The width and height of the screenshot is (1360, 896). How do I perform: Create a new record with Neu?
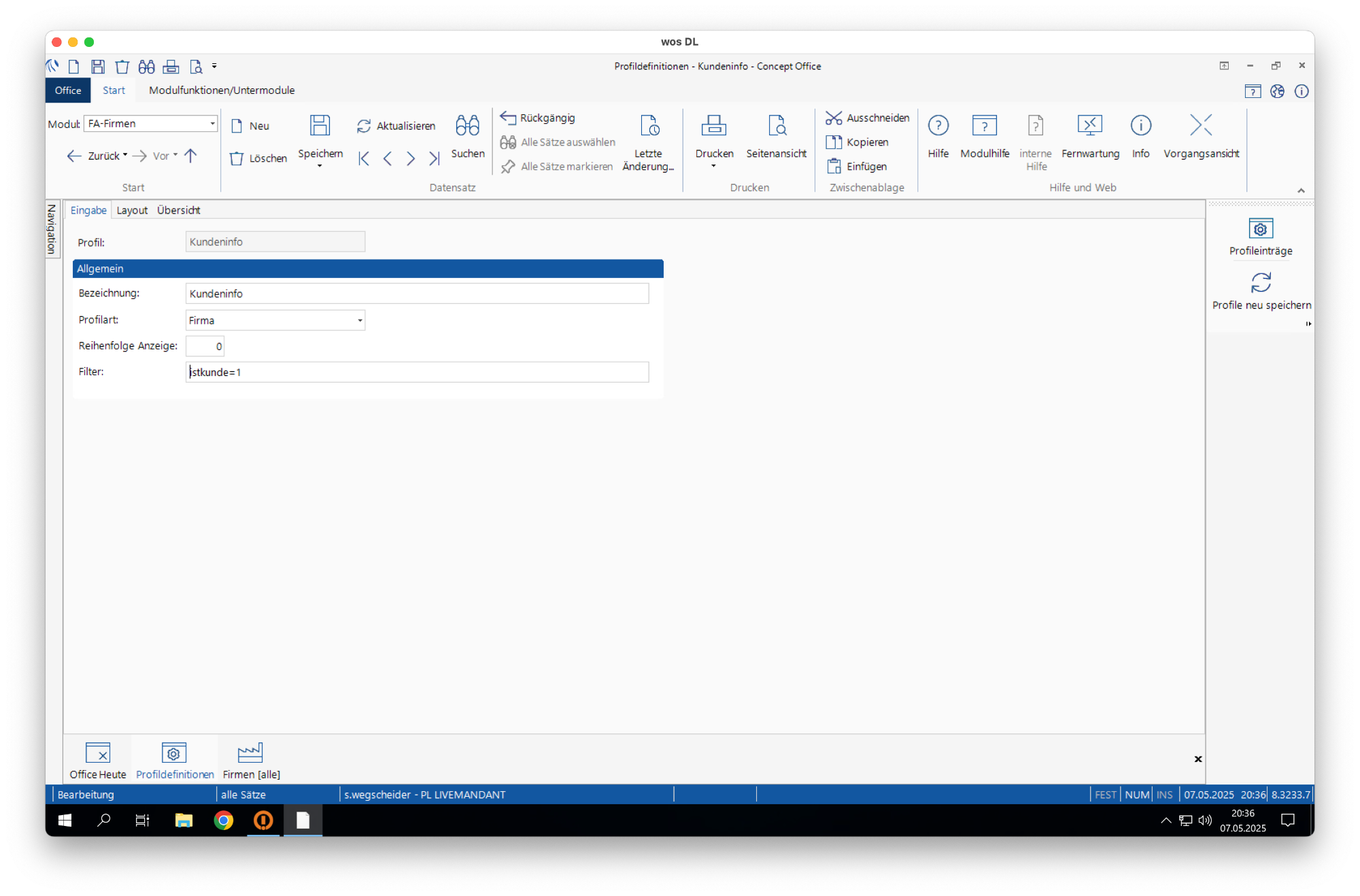[x=250, y=126]
